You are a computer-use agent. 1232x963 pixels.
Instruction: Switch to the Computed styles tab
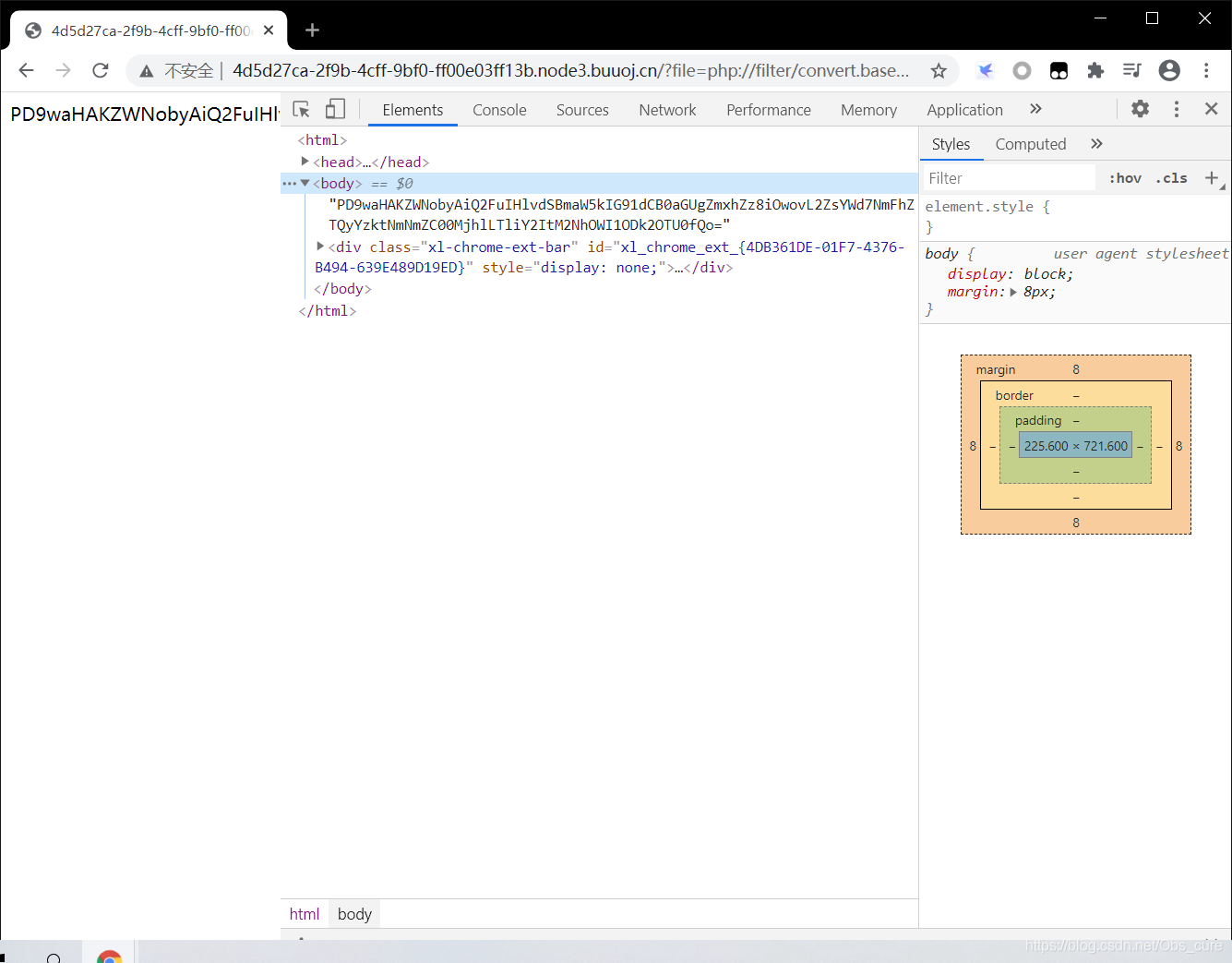tap(1030, 144)
